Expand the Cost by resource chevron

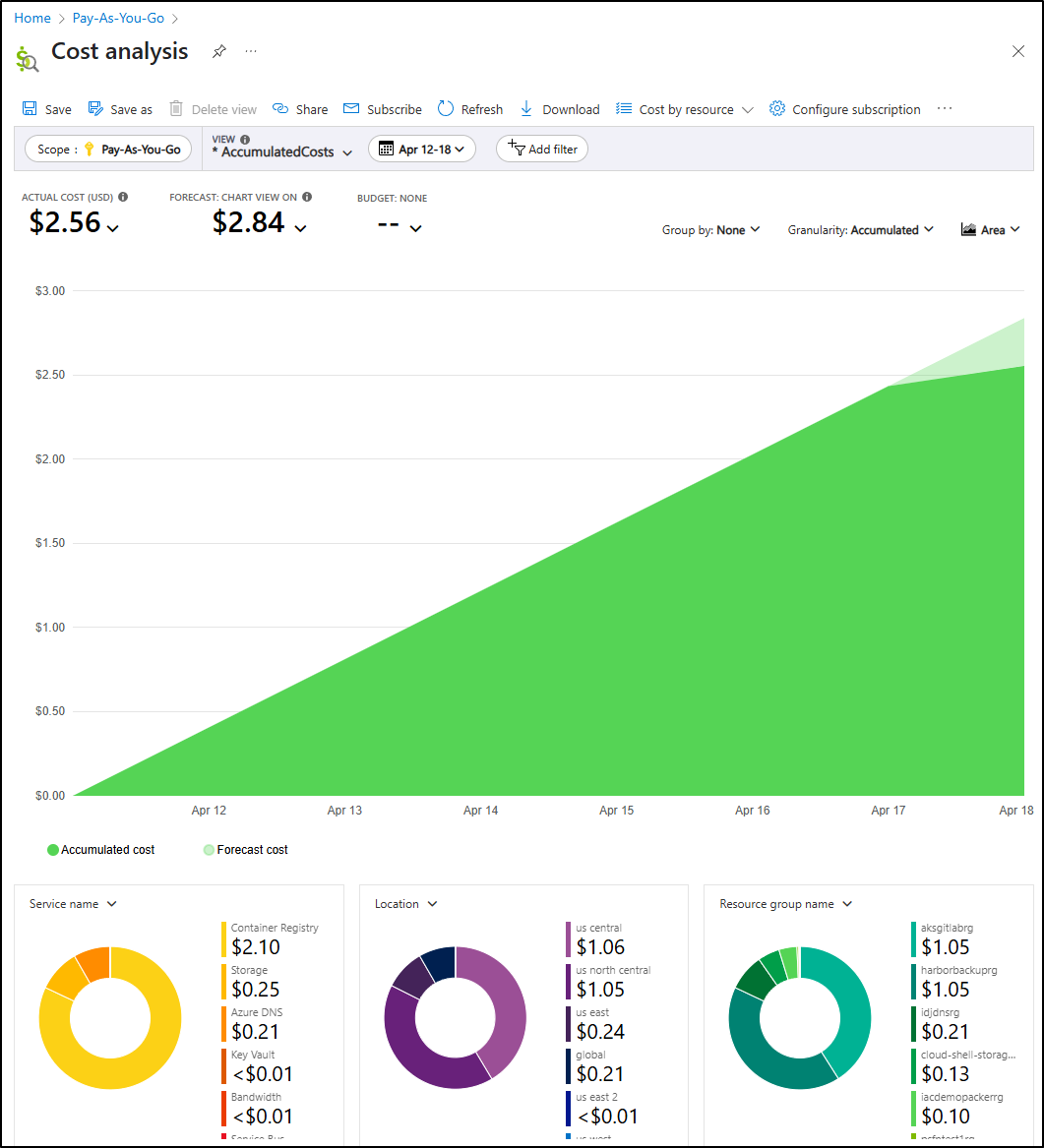748,110
